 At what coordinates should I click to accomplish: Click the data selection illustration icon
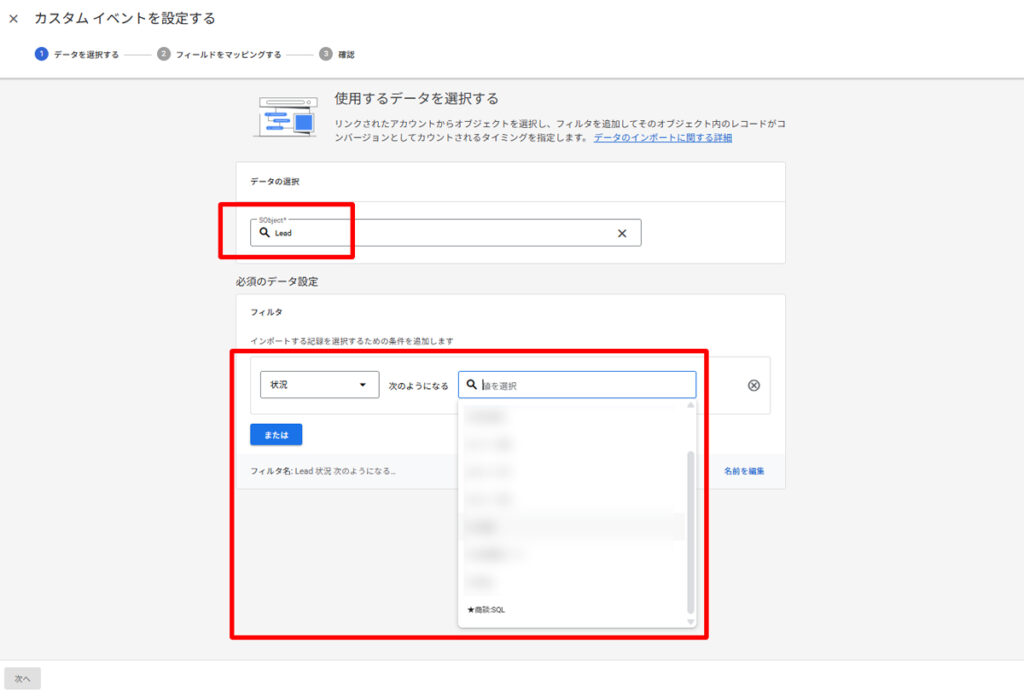point(287,117)
